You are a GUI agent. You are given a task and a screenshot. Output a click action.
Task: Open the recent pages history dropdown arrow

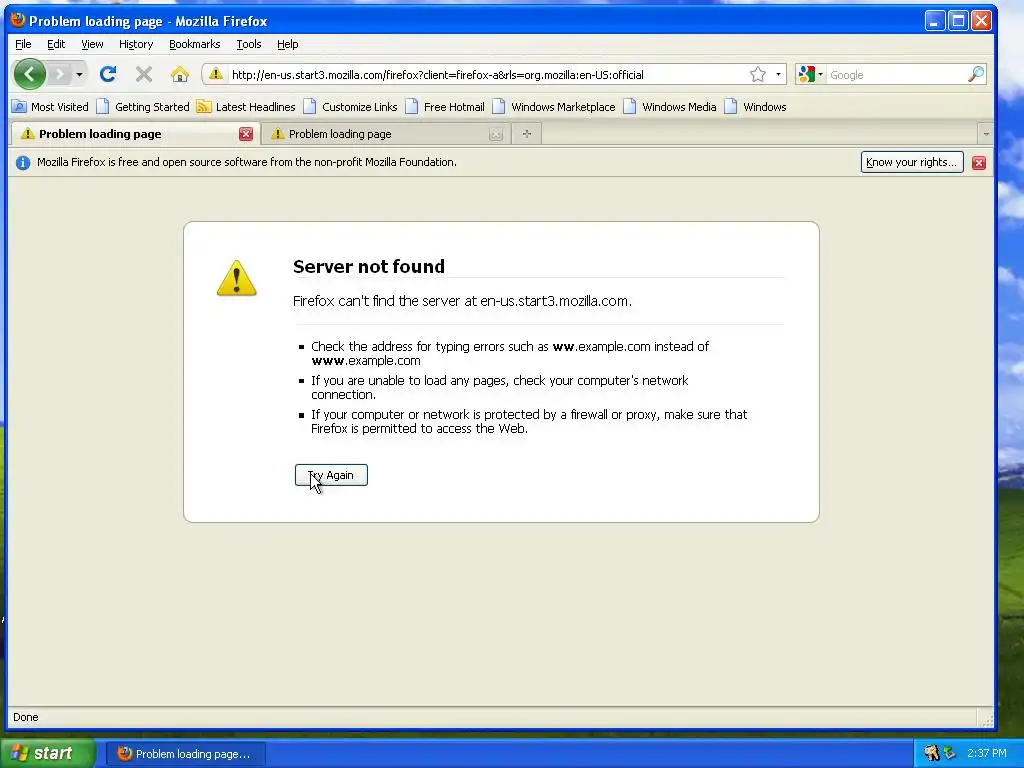(79, 74)
